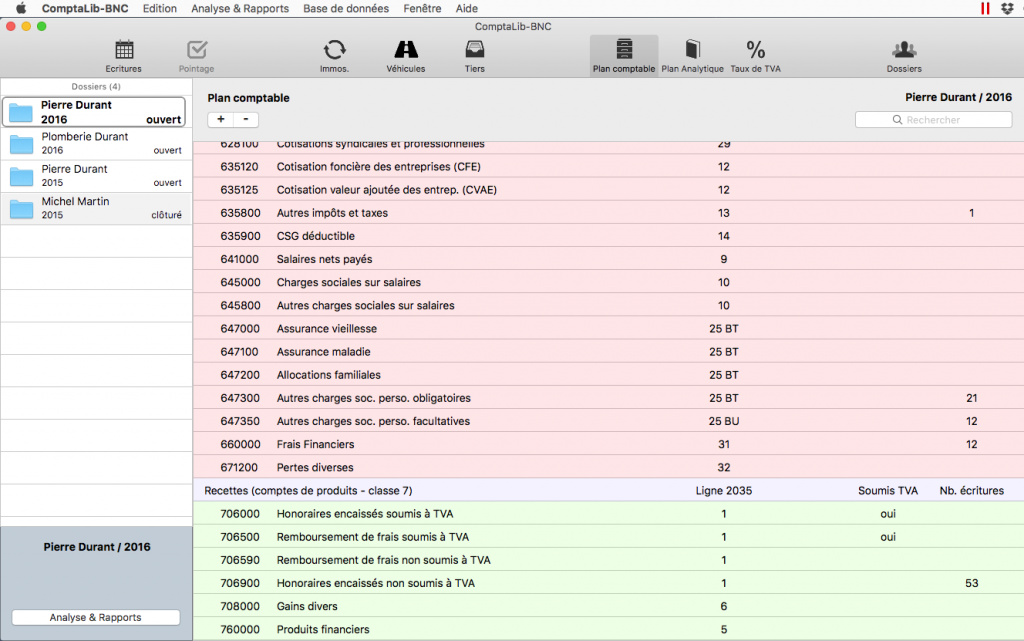
Task: Click the "oui" TVA value for account 706500
Action: click(x=888, y=537)
